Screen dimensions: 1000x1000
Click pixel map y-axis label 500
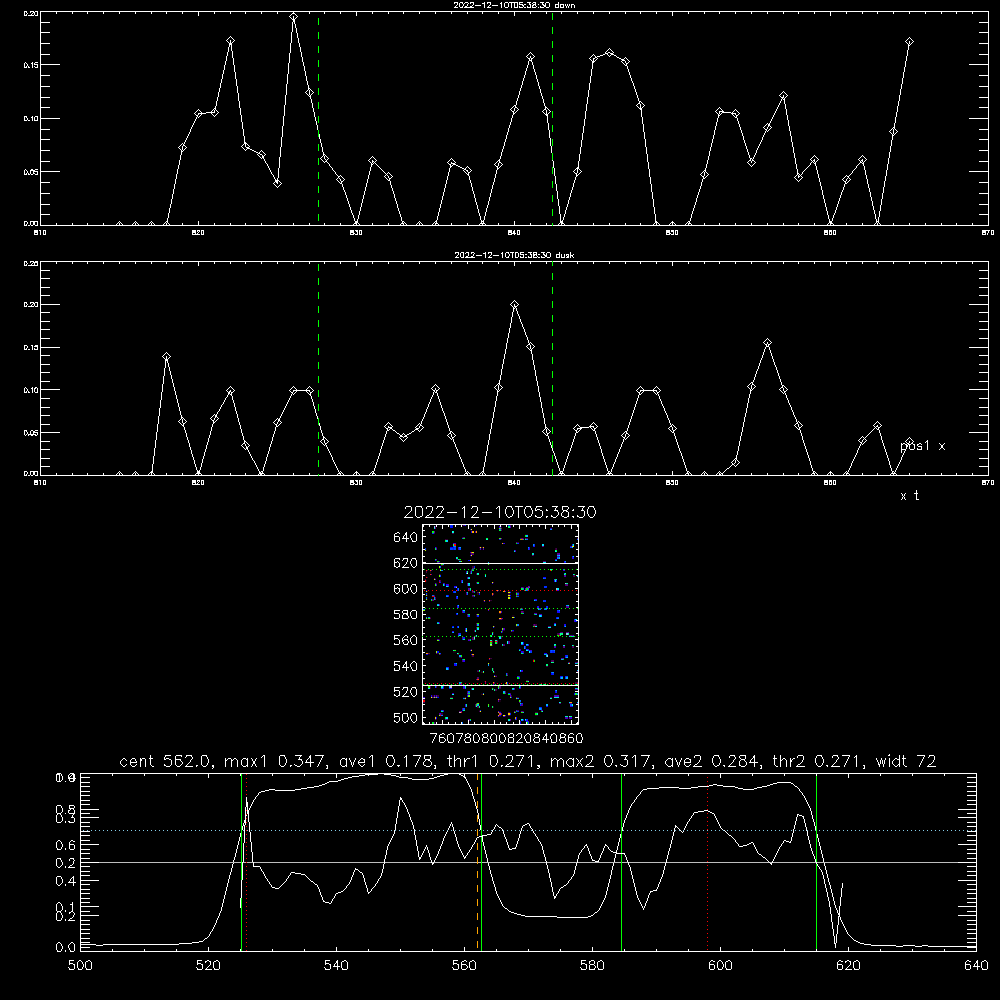pos(406,718)
